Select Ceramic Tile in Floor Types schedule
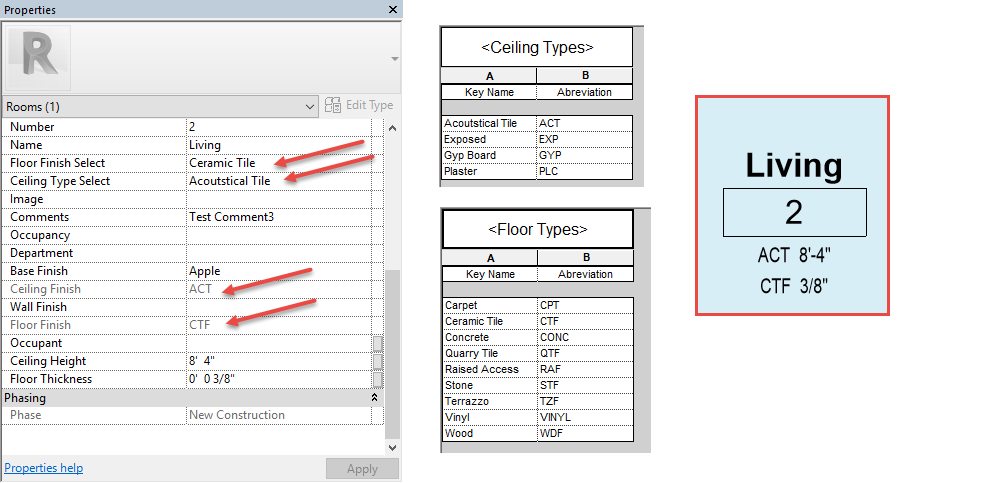 pyautogui.click(x=490, y=321)
